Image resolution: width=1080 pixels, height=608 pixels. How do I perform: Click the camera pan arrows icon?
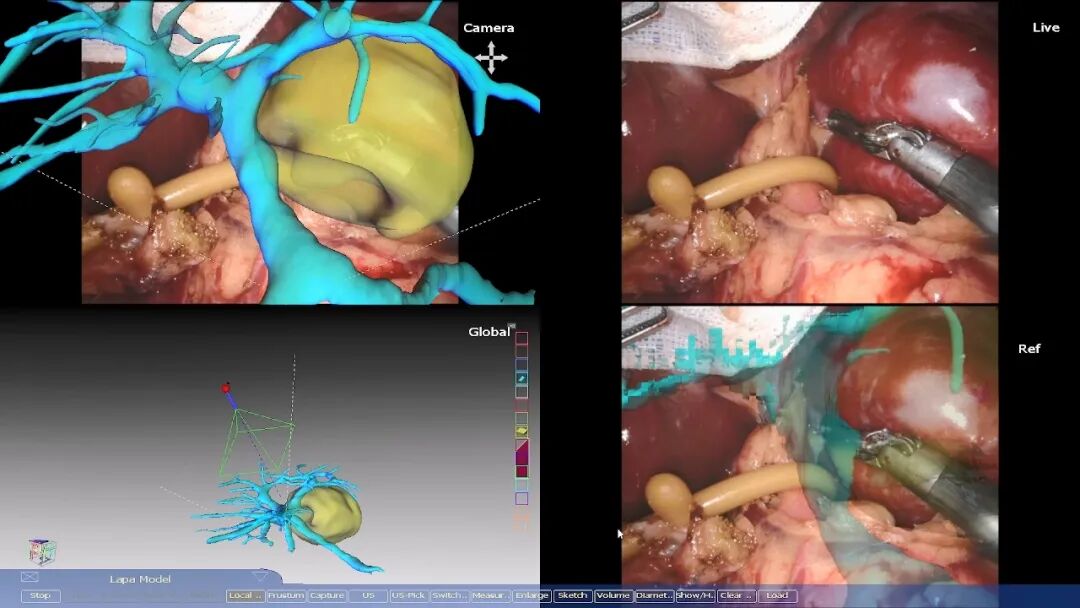(491, 58)
